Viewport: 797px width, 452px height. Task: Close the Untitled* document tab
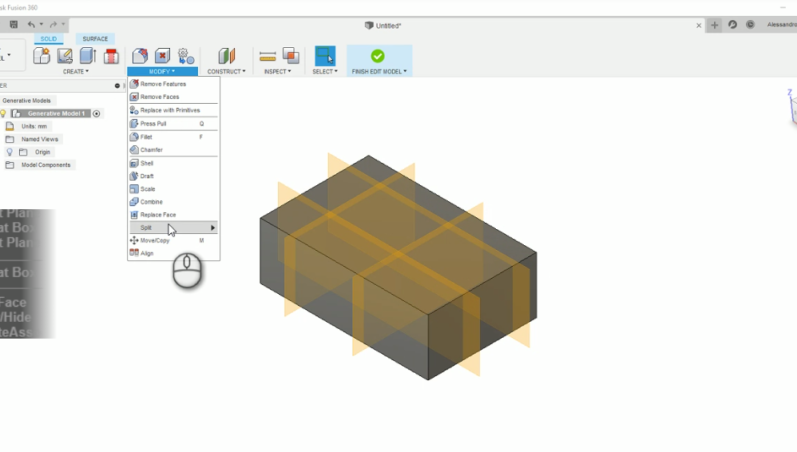point(698,25)
